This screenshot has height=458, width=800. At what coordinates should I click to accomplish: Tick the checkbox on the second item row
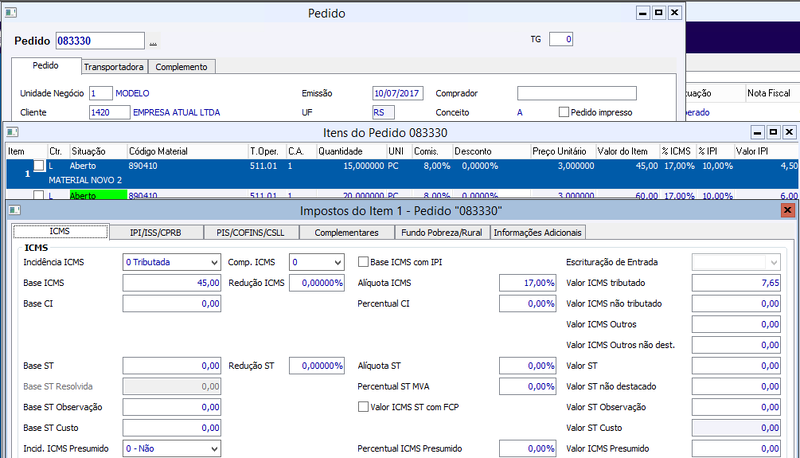tap(39, 194)
